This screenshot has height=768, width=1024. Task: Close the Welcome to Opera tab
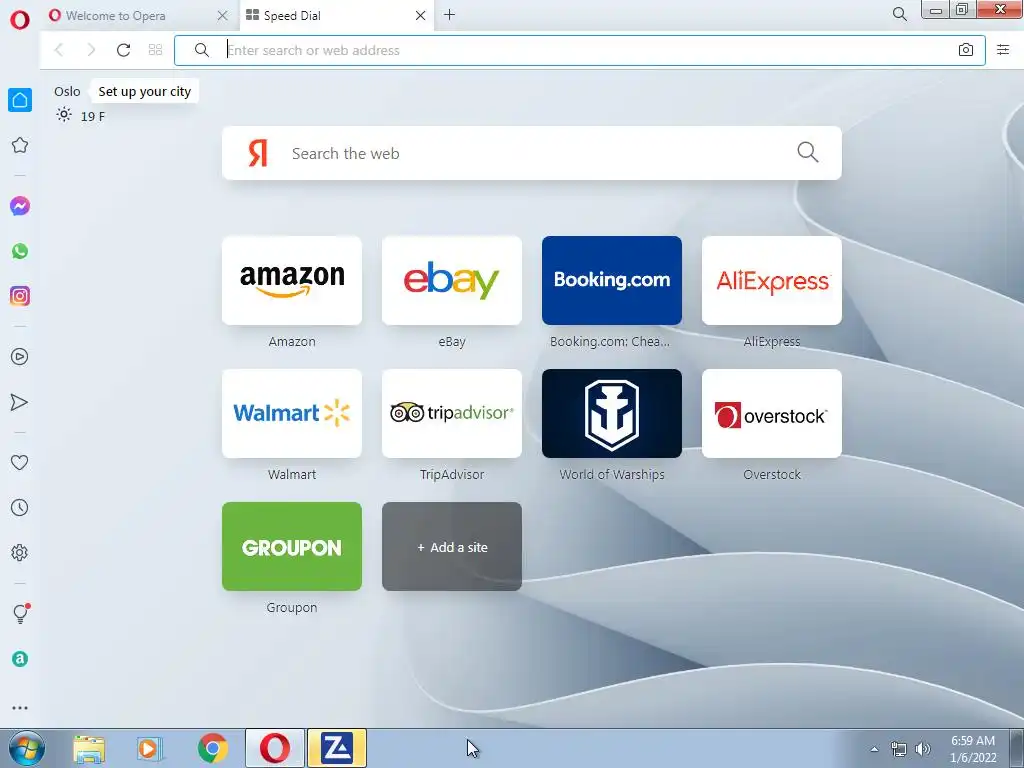[x=223, y=16]
